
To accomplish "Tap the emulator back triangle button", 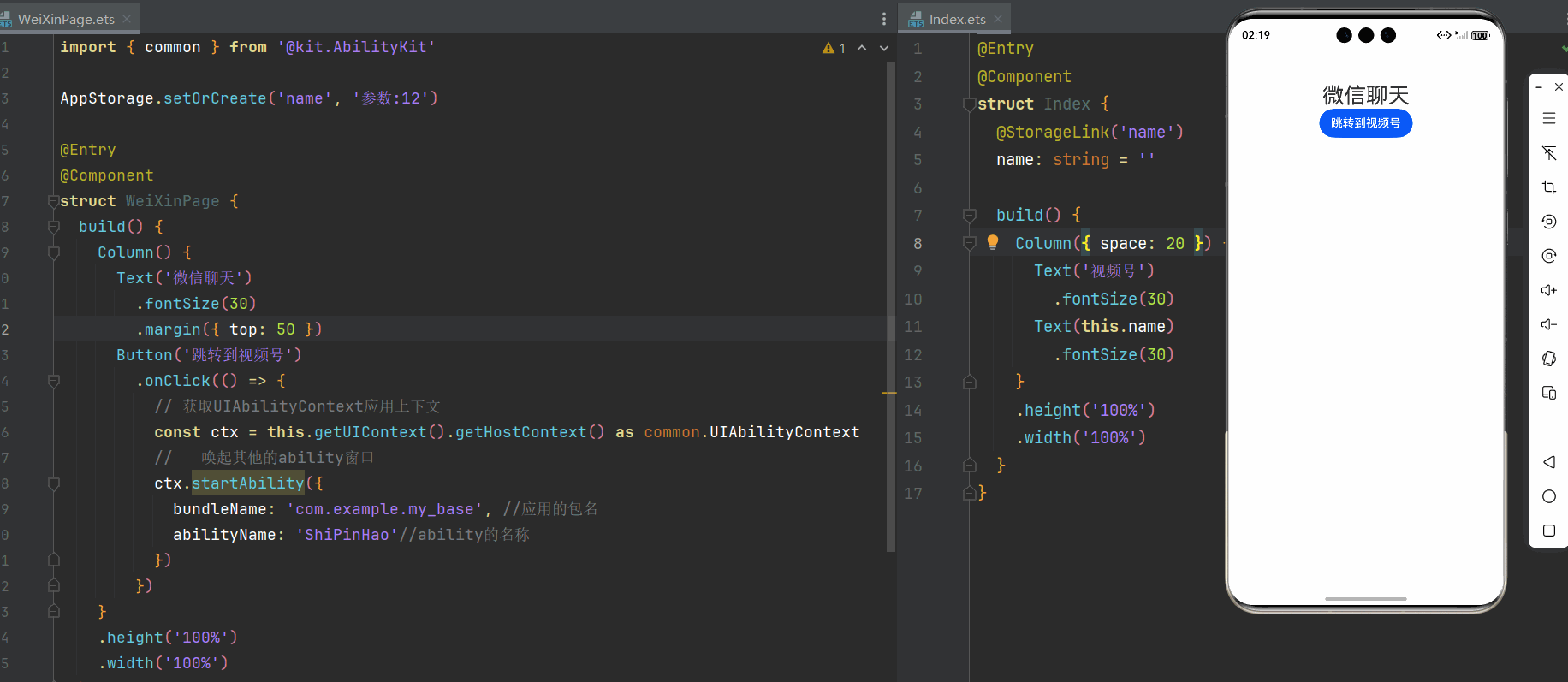I will pos(1548,462).
